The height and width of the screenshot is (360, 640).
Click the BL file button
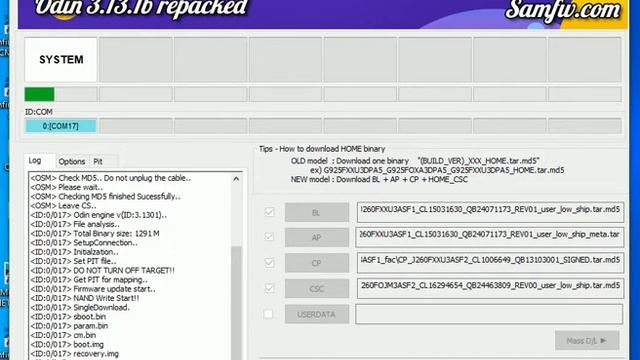(317, 212)
